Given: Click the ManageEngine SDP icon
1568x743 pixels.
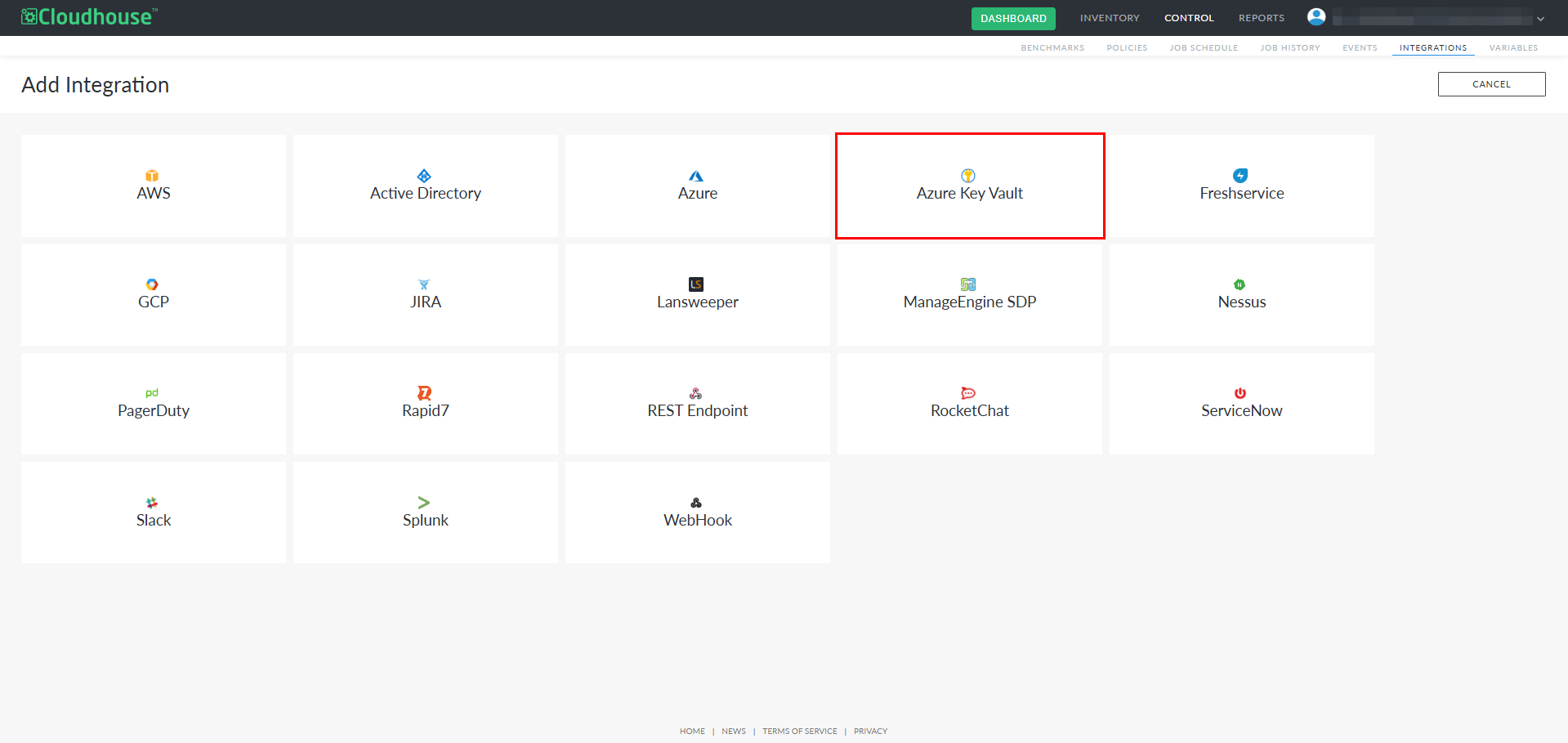Looking at the screenshot, I should [968, 284].
